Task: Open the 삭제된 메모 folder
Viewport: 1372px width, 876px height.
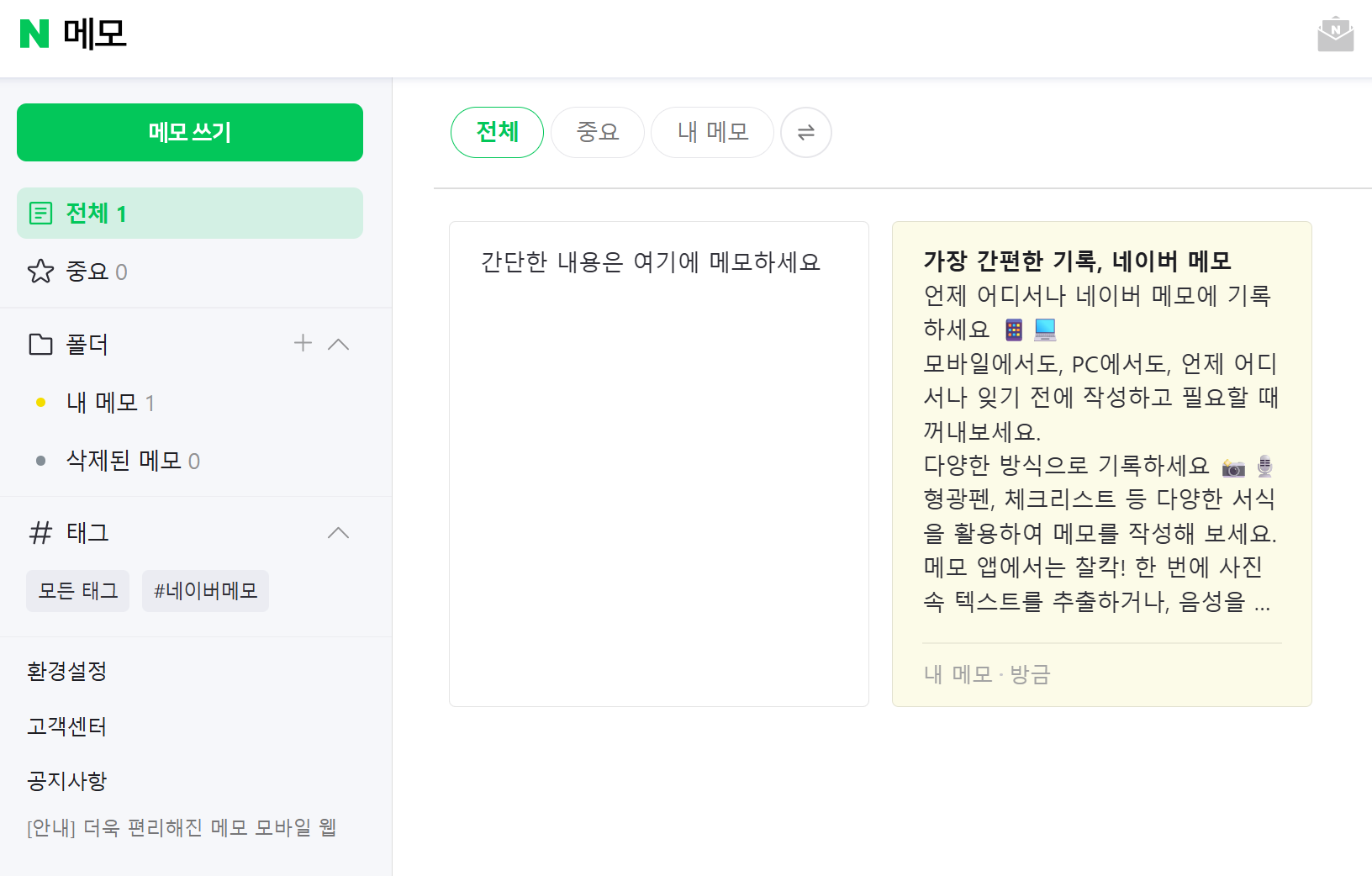Action: click(x=124, y=461)
